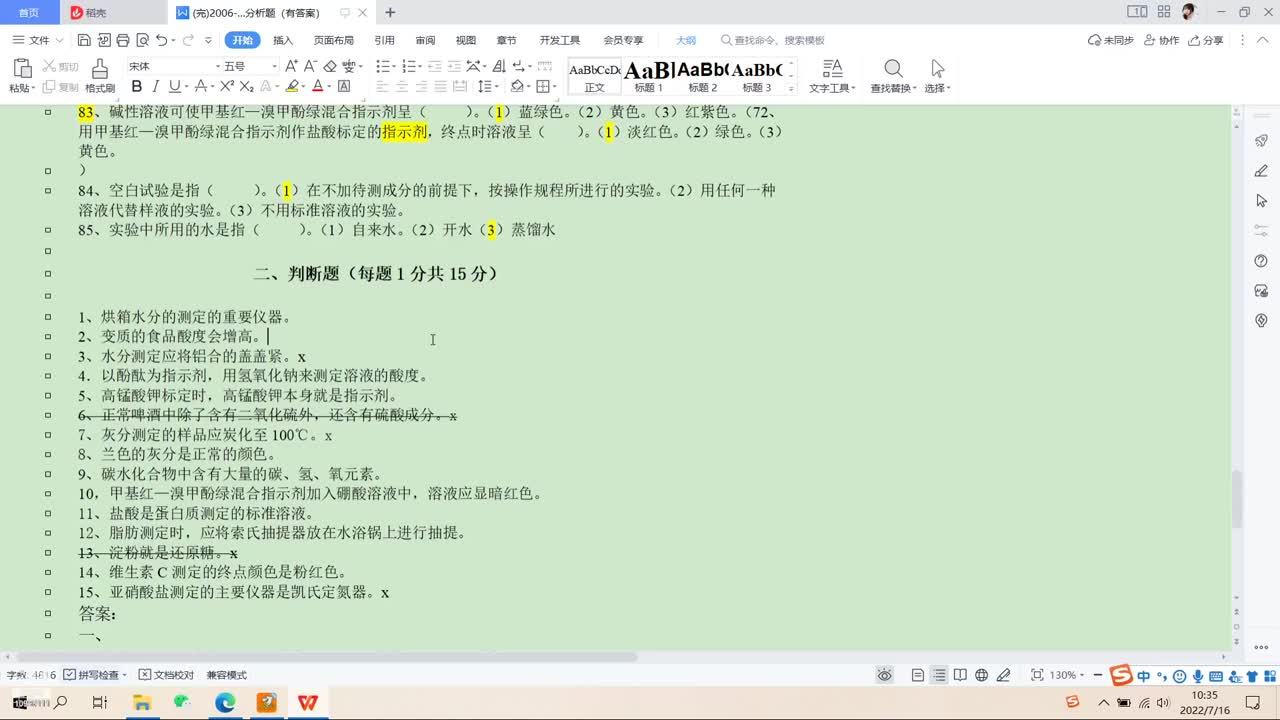Viewport: 1280px width, 720px height.
Task: Toggle eye protection mode in status bar
Action: click(884, 675)
